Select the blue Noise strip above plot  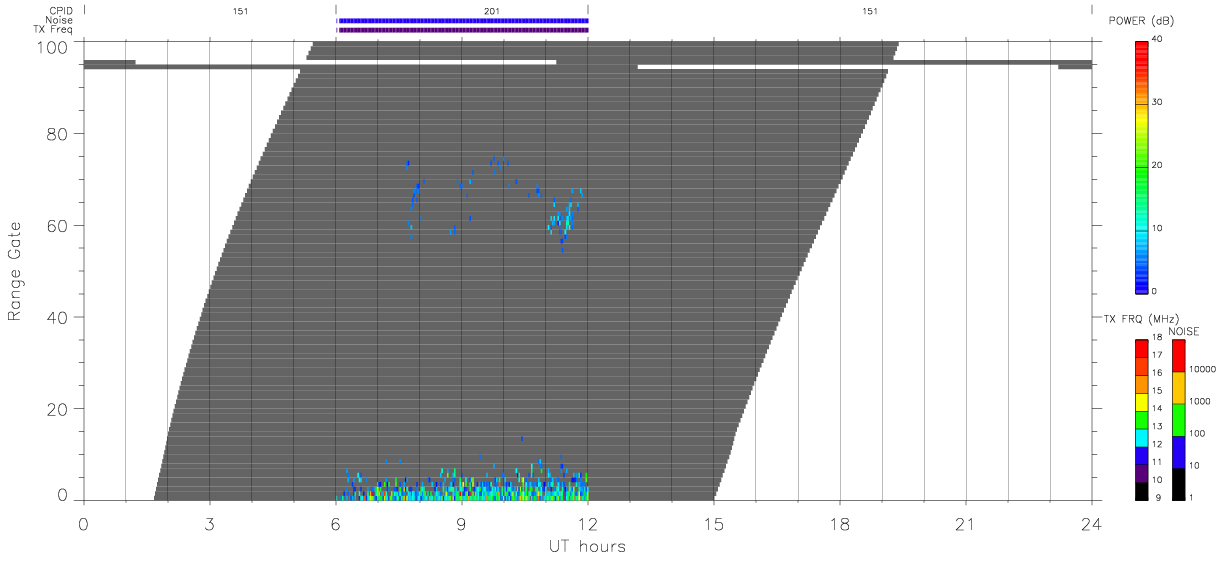[463, 20]
